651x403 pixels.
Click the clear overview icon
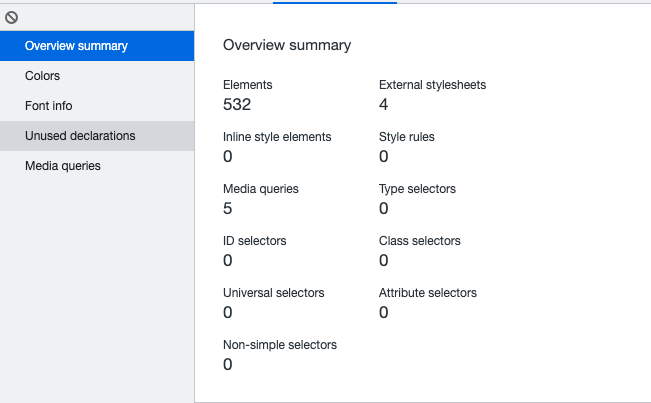click(12, 18)
